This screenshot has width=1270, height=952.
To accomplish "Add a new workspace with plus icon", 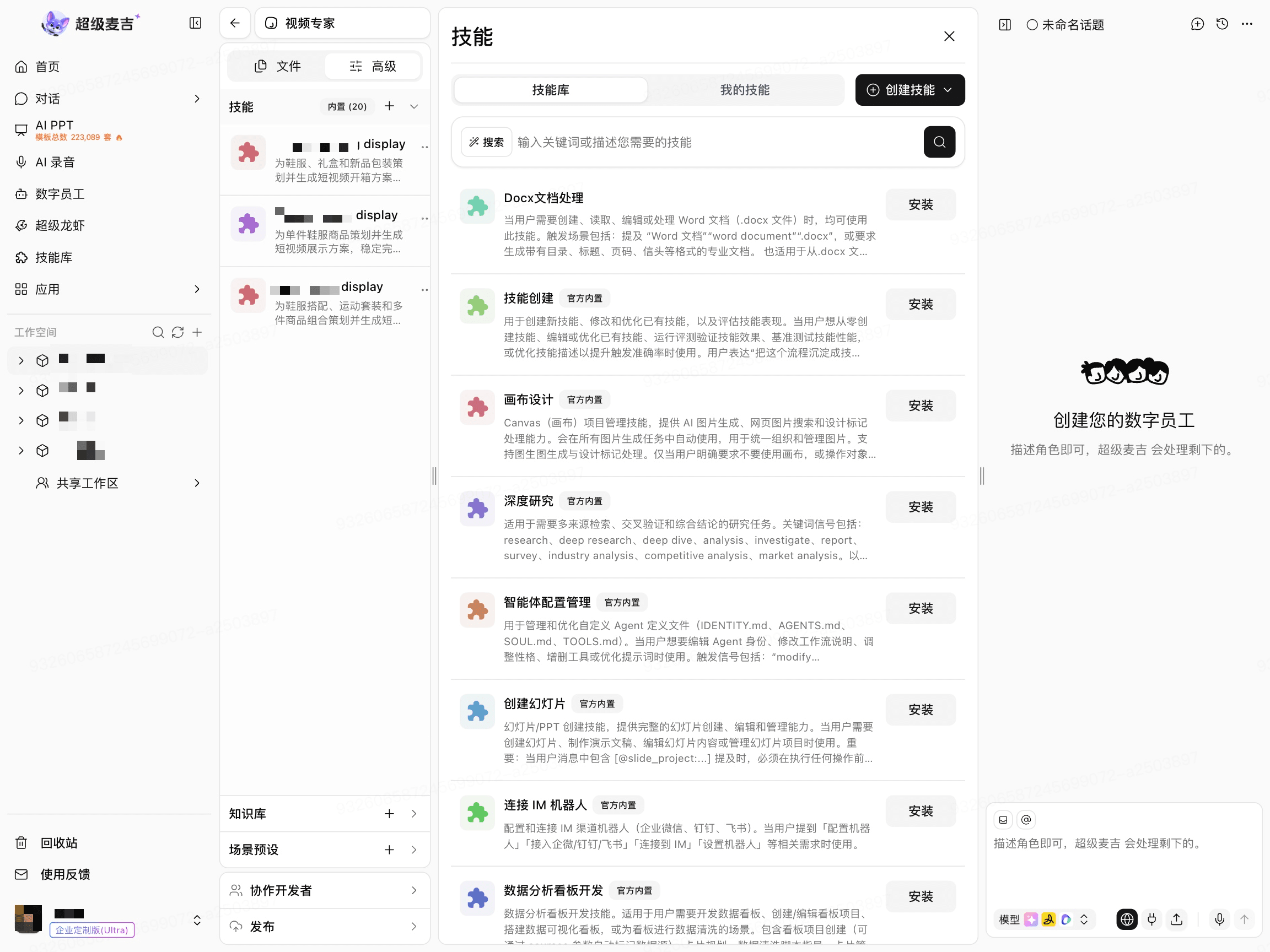I will tap(197, 332).
